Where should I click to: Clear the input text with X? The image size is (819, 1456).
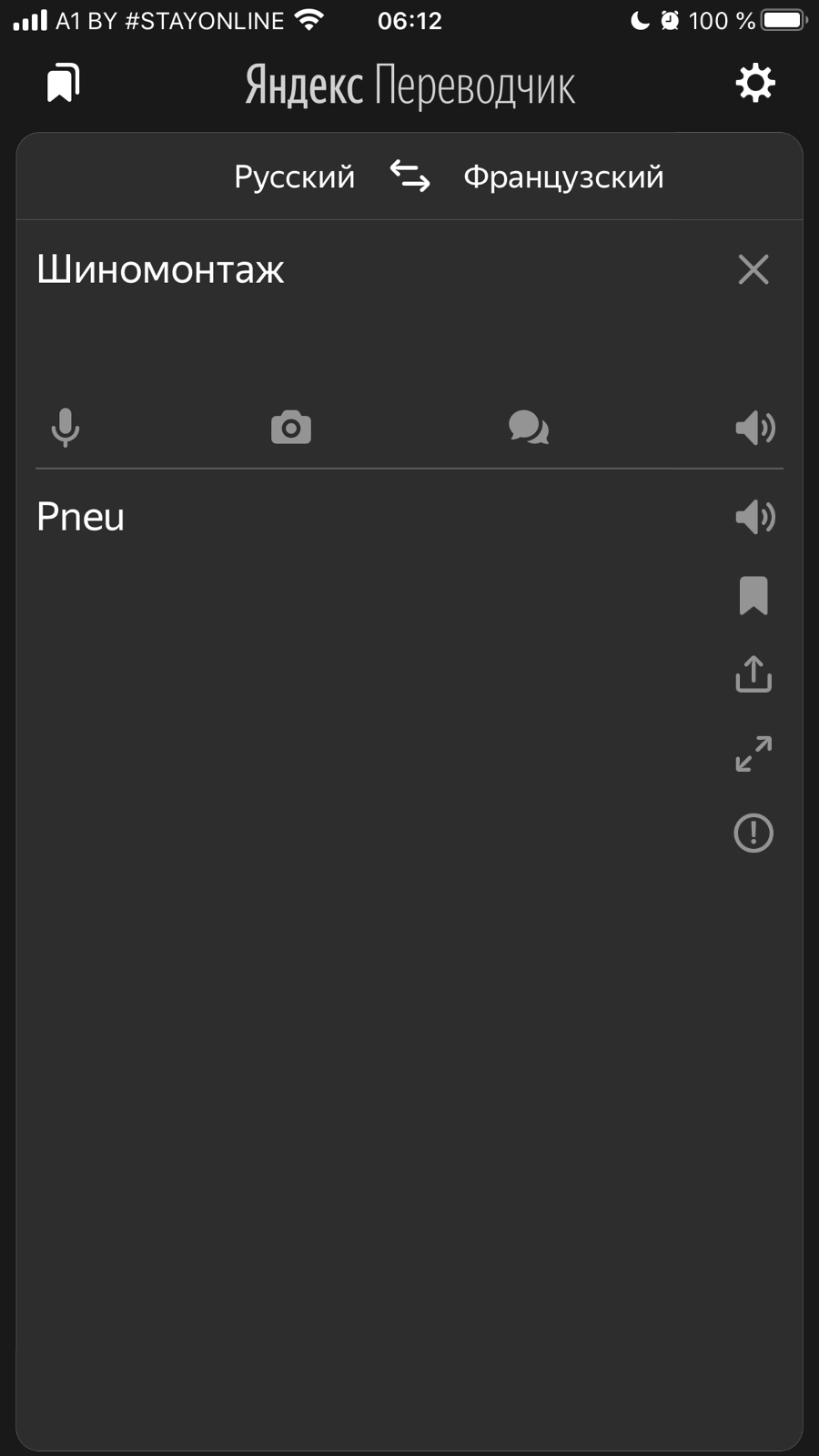753,269
